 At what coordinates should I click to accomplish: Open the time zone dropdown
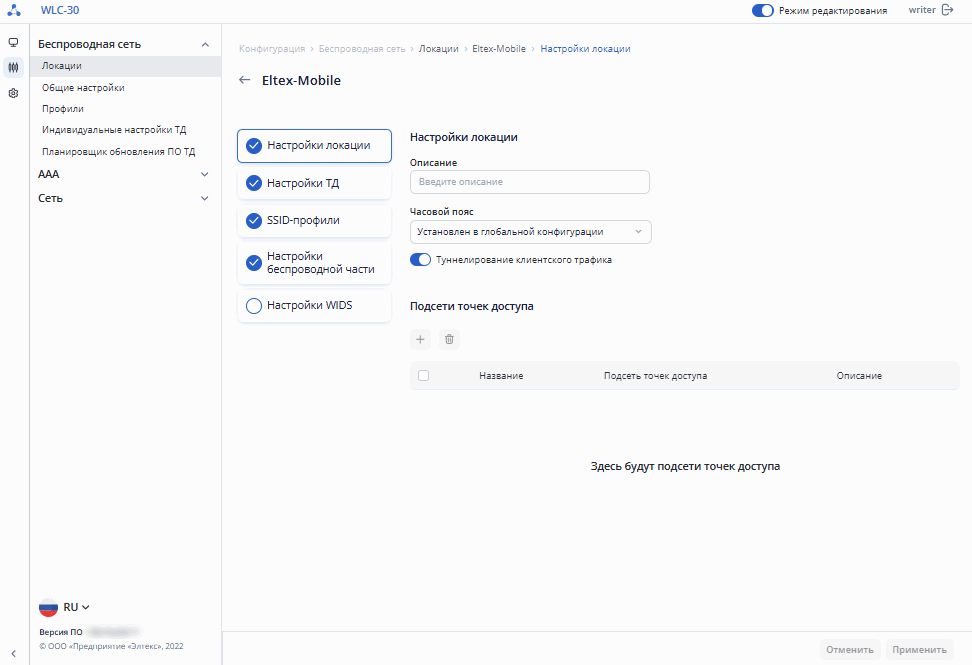(x=530, y=232)
